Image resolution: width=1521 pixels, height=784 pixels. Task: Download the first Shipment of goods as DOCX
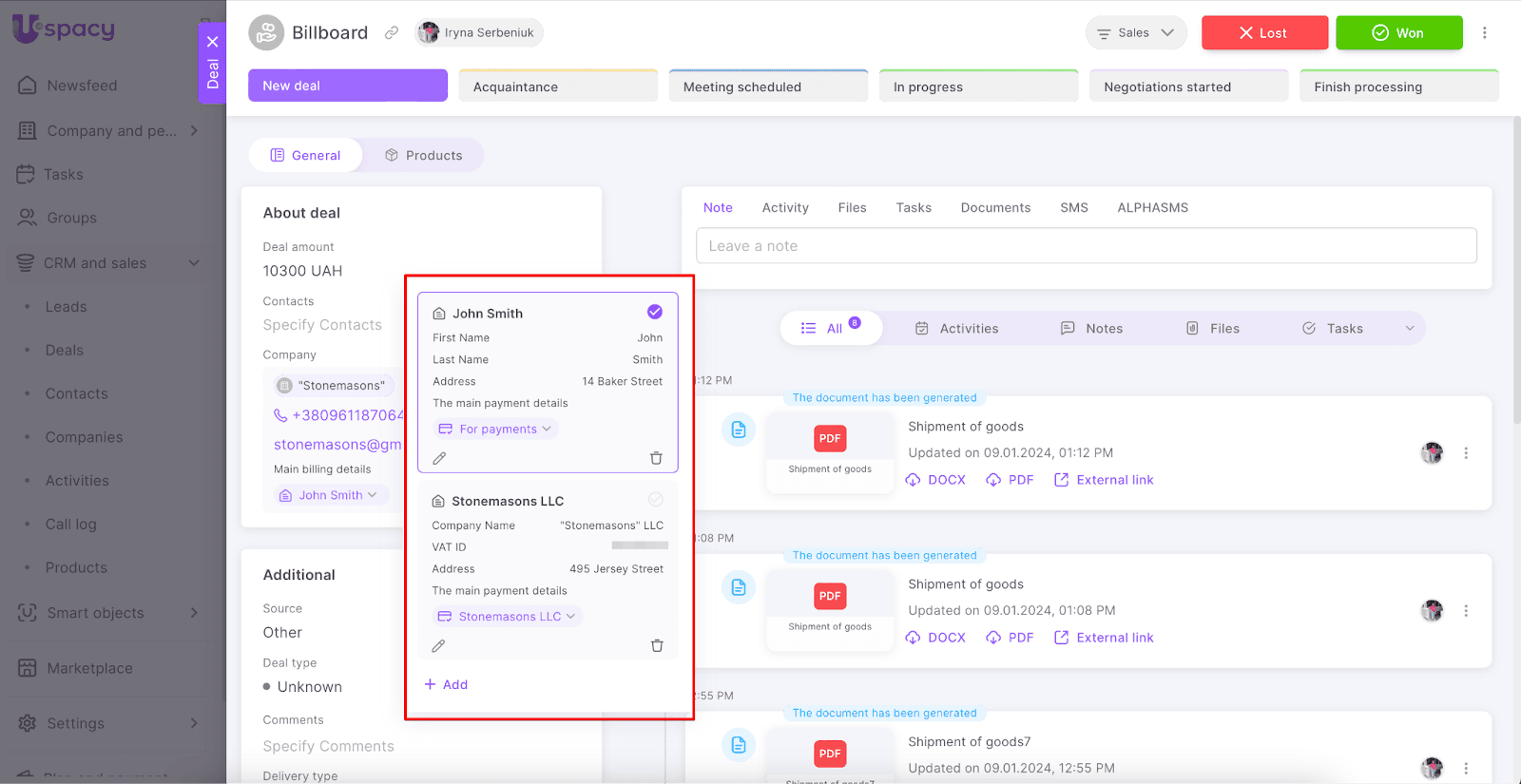pos(935,480)
